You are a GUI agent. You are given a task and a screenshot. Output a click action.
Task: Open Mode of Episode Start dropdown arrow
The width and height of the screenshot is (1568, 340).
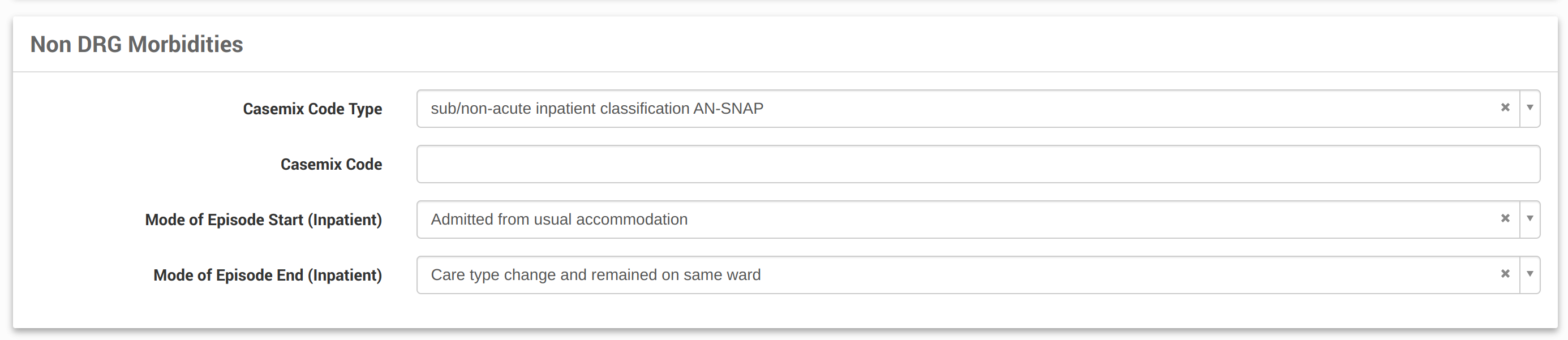(1530, 218)
